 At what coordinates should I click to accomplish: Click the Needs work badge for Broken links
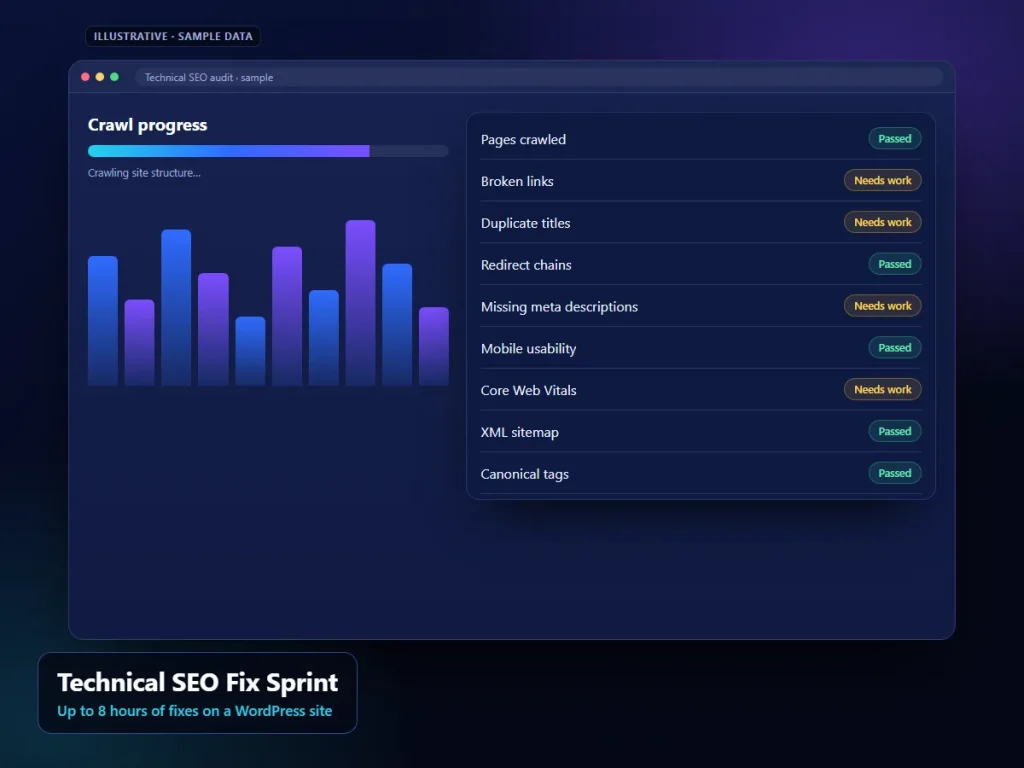click(883, 180)
